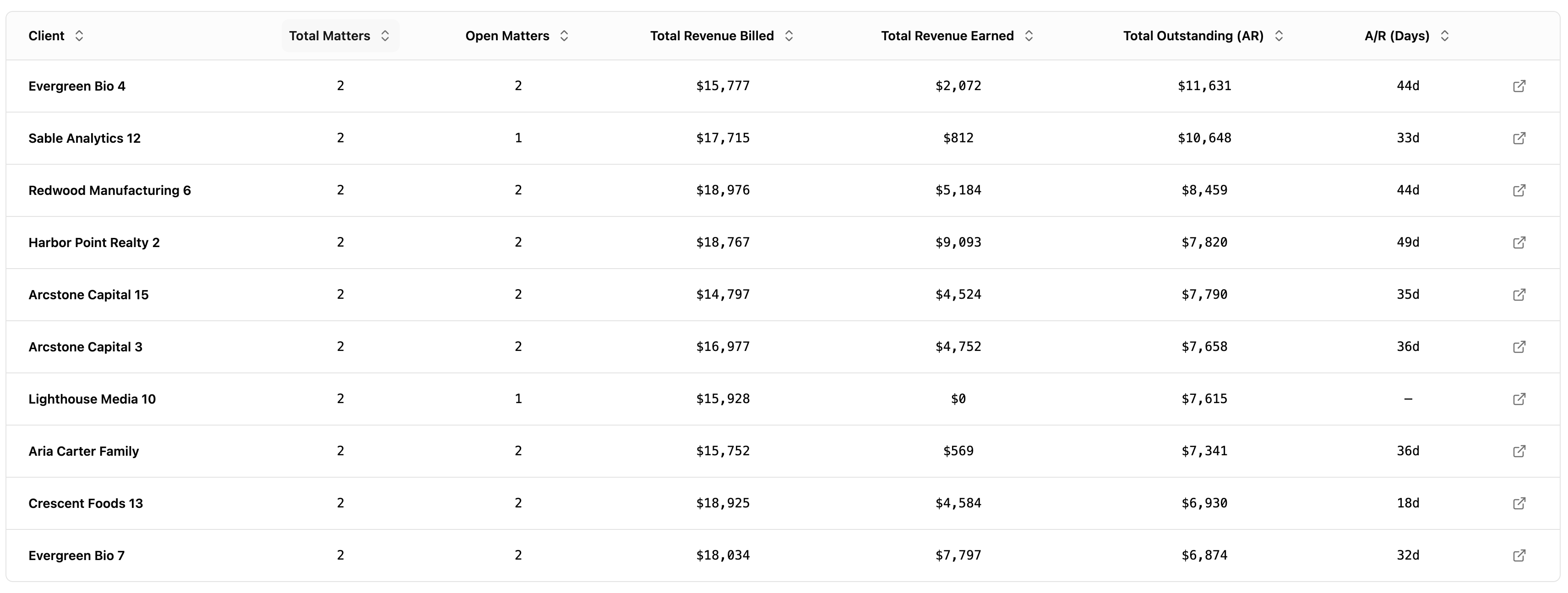Open Lighthouse Media 10 external link

pos(1519,399)
